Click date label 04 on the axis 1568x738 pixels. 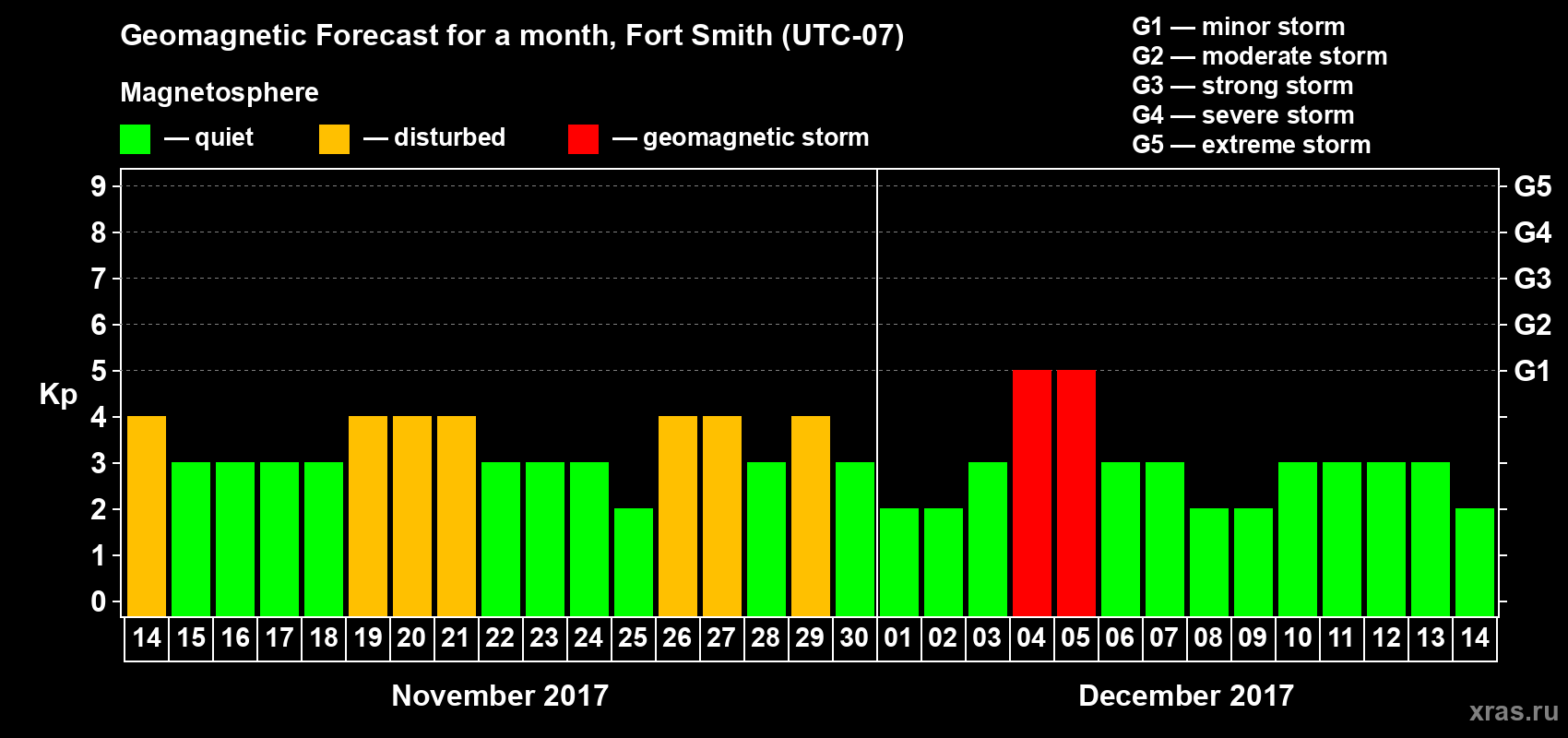(1031, 637)
